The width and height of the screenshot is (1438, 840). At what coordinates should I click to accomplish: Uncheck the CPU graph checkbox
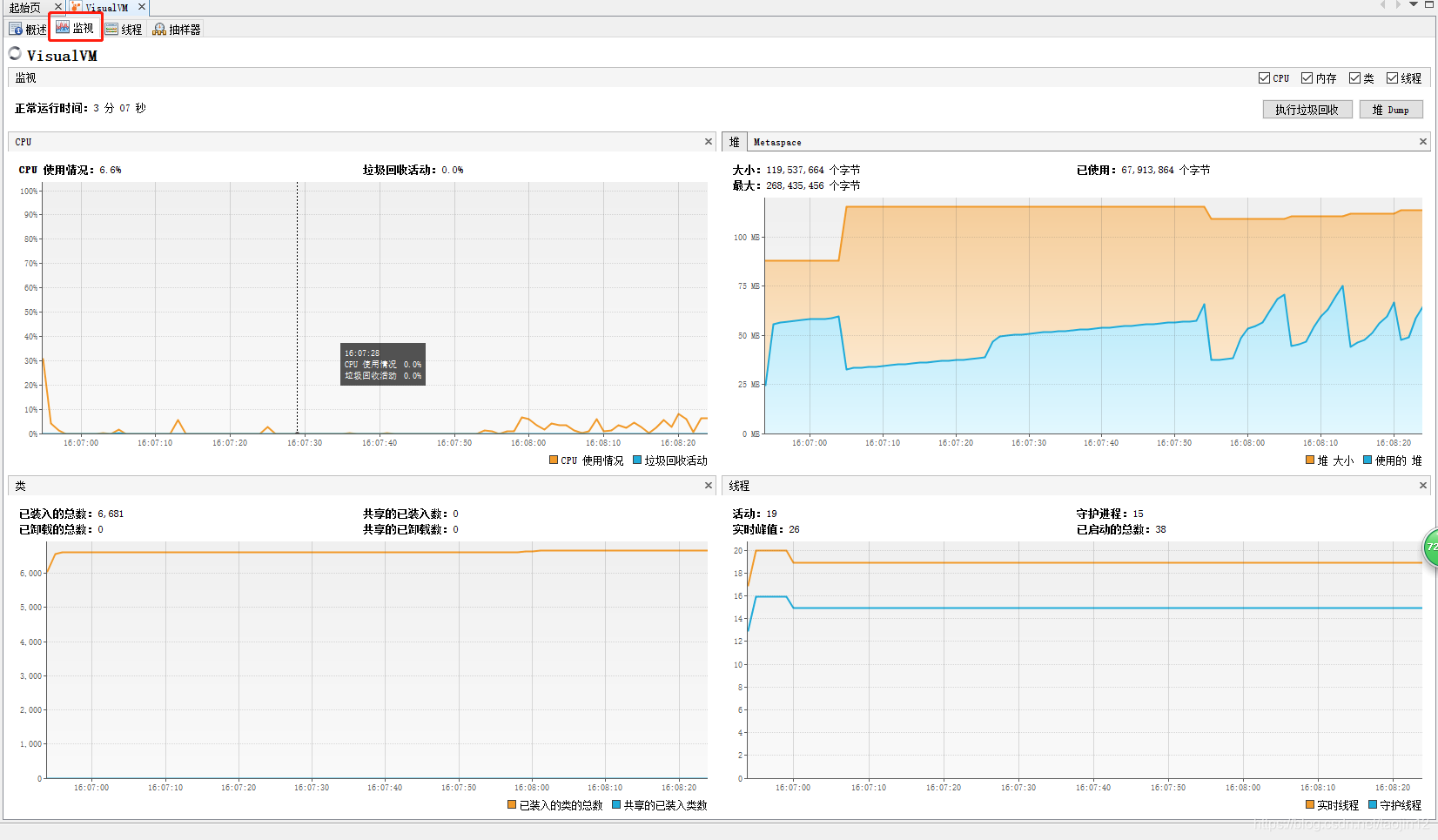pyautogui.click(x=1264, y=78)
